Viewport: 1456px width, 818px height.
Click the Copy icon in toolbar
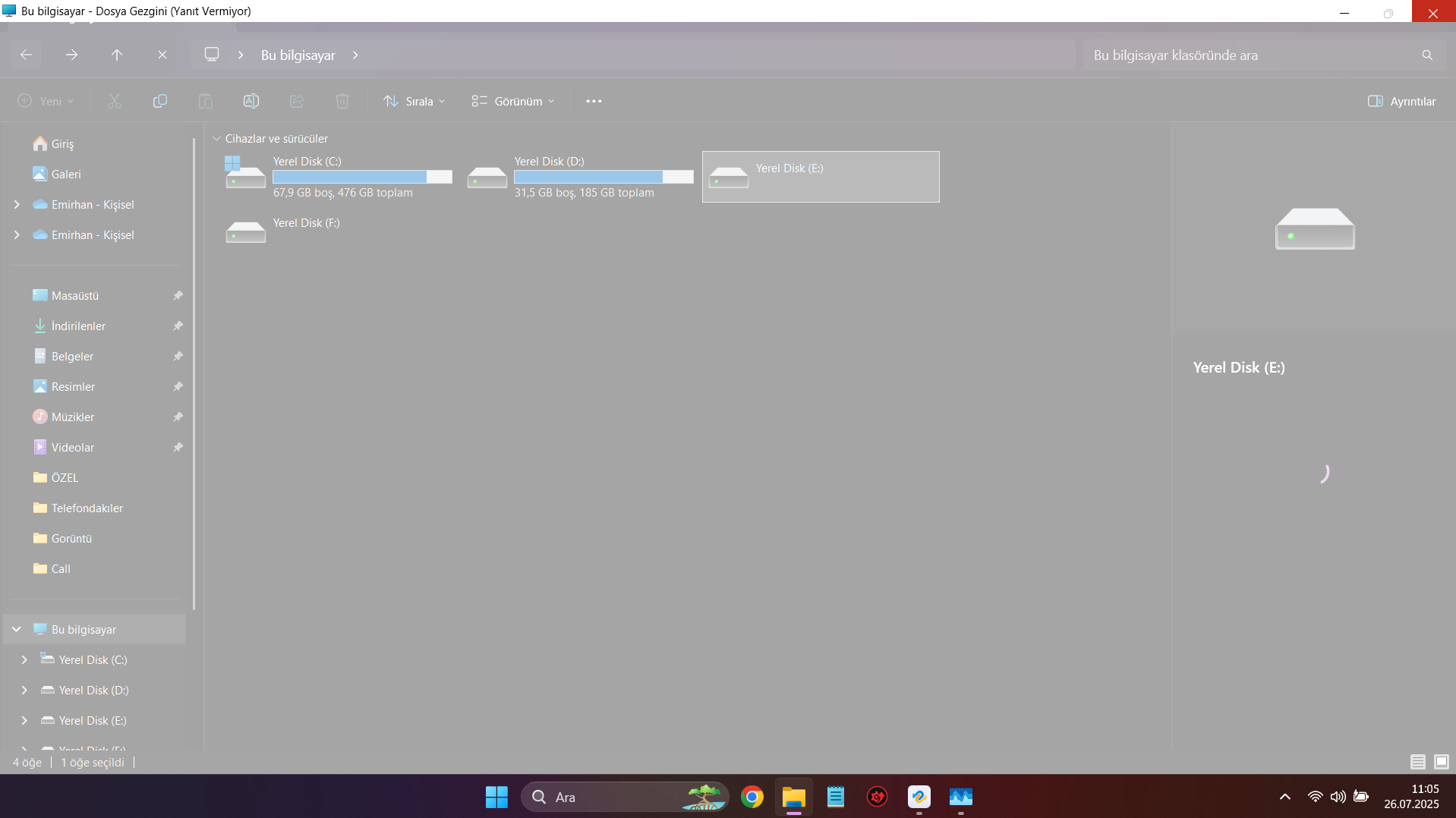tap(160, 101)
